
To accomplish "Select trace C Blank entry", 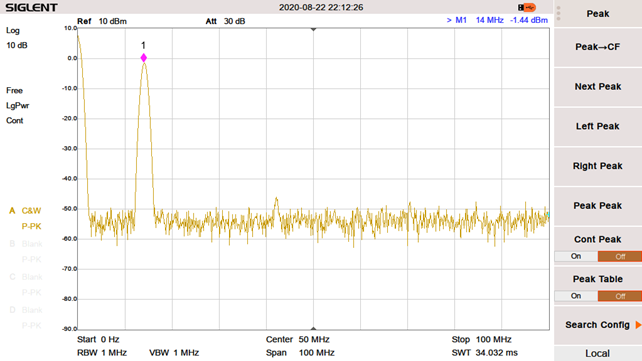I will 26,277.
